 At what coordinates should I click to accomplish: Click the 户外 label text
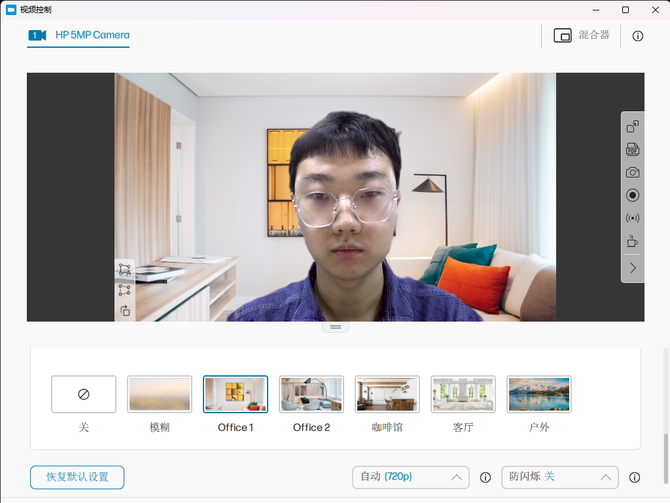pos(539,427)
